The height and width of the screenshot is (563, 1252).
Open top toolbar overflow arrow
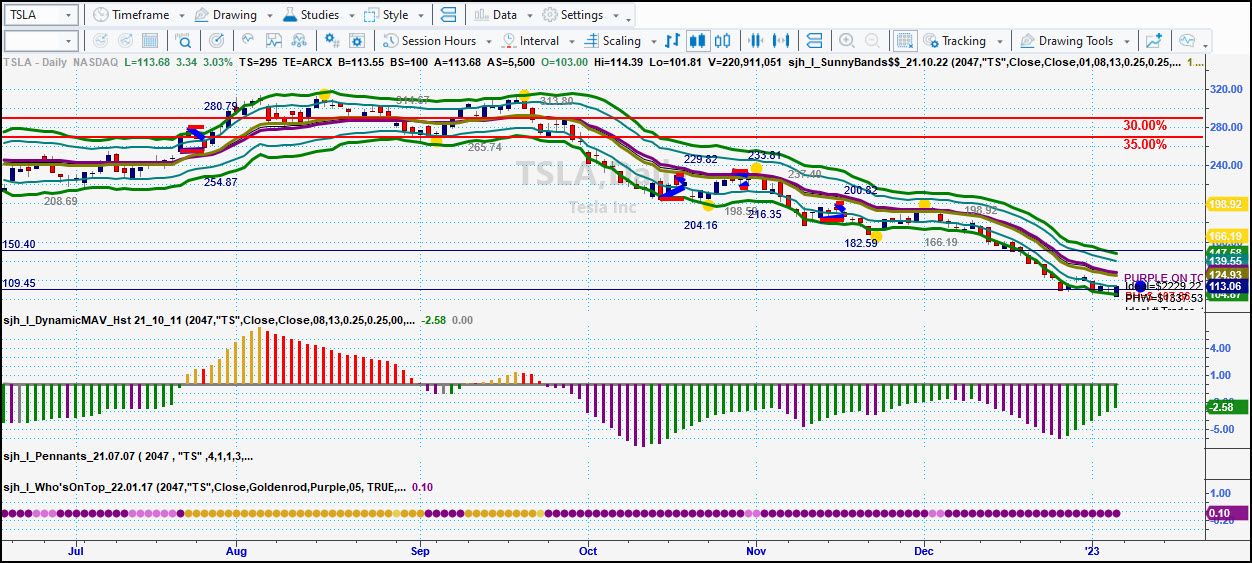pos(628,17)
